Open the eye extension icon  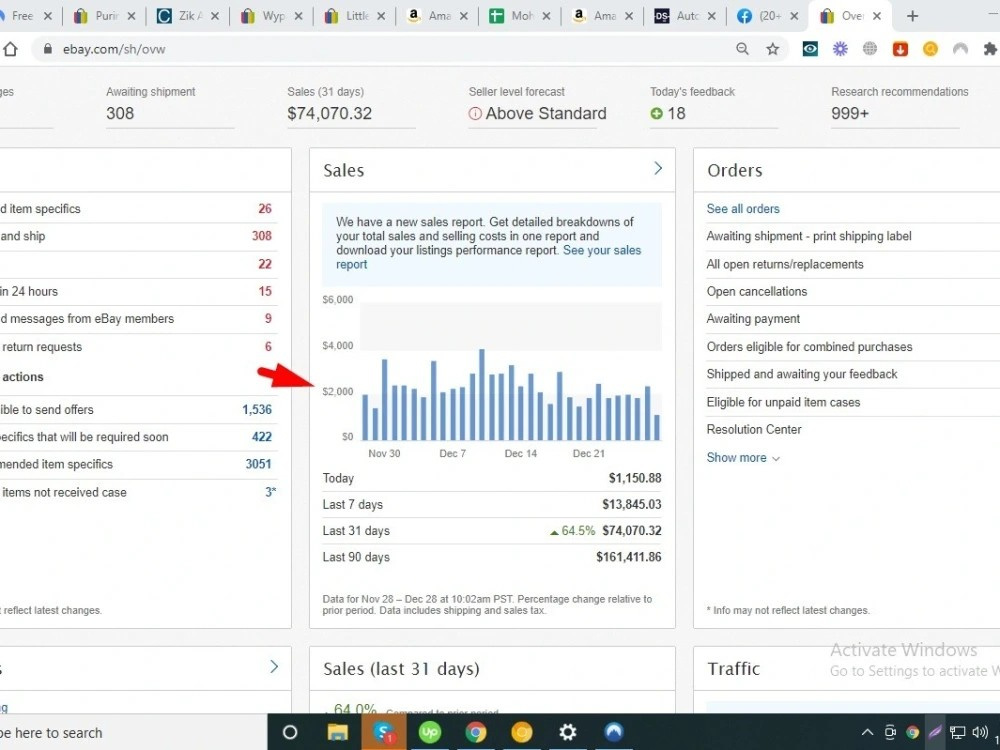(x=810, y=49)
